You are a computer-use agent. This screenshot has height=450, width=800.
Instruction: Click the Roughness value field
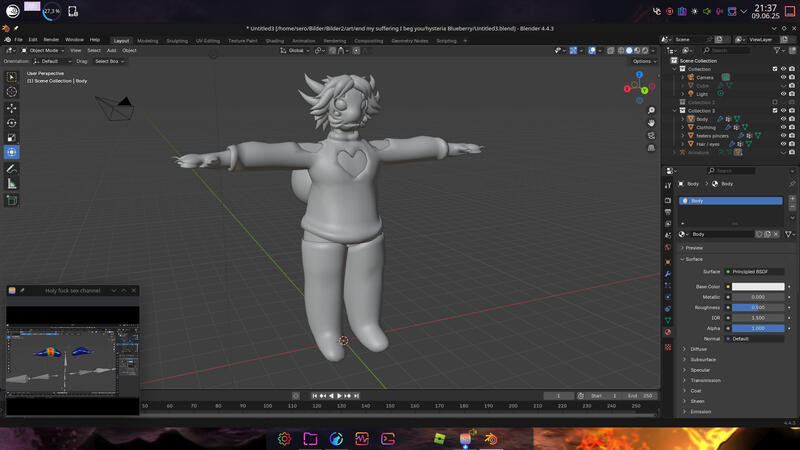pyautogui.click(x=758, y=307)
